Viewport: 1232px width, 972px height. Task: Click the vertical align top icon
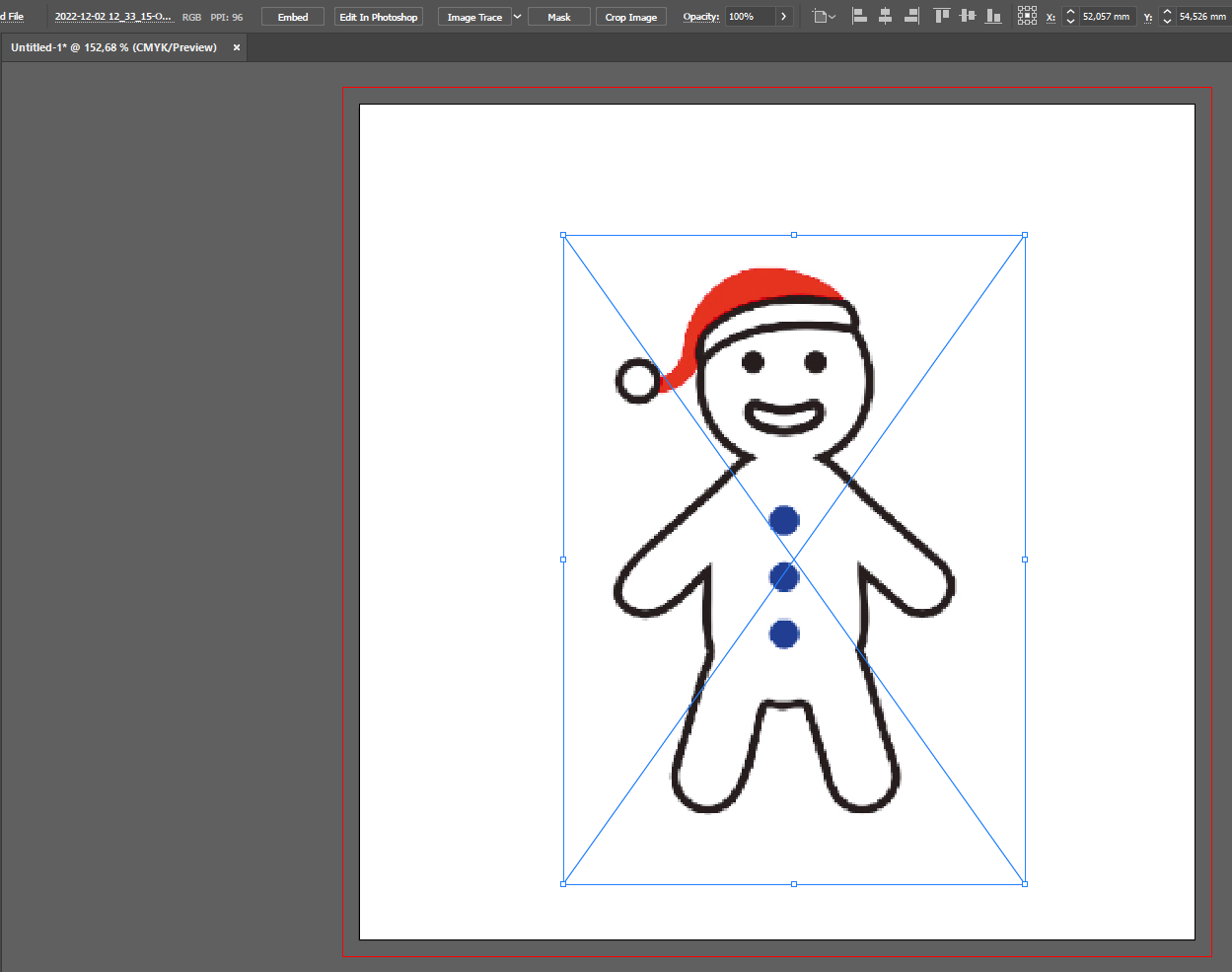coord(942,16)
